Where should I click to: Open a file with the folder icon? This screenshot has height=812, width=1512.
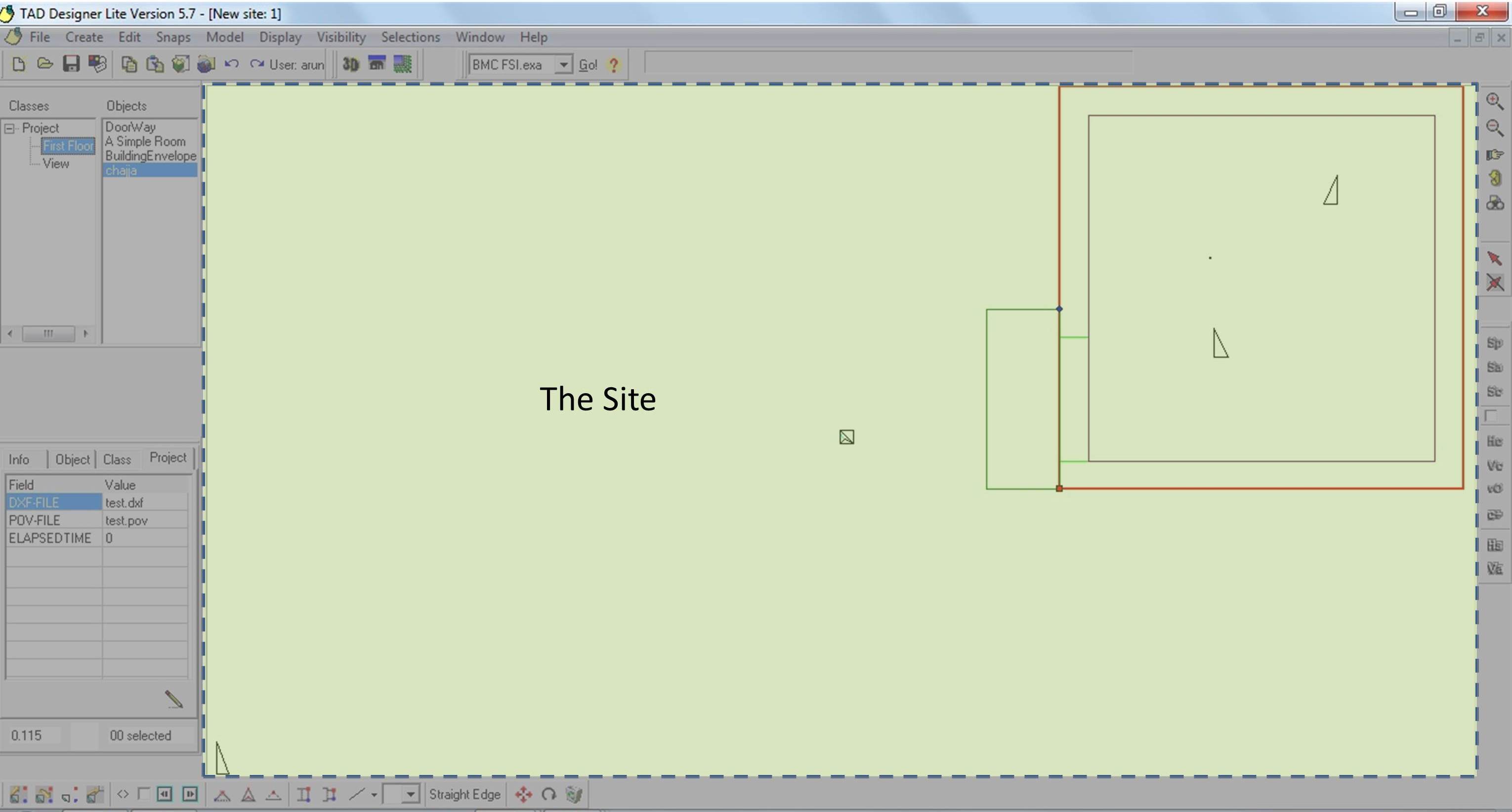coord(45,64)
